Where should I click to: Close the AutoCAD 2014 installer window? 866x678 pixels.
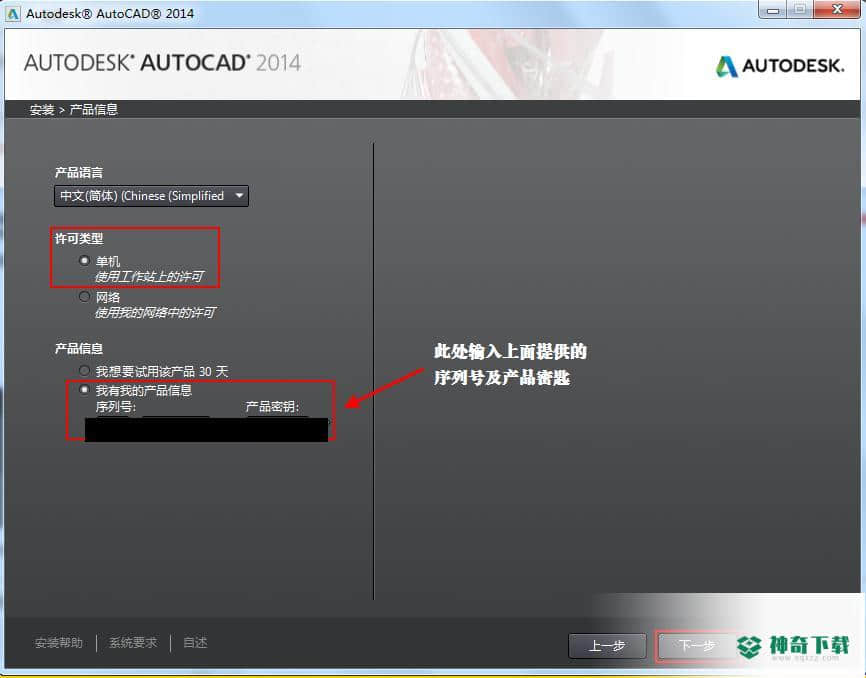(837, 10)
